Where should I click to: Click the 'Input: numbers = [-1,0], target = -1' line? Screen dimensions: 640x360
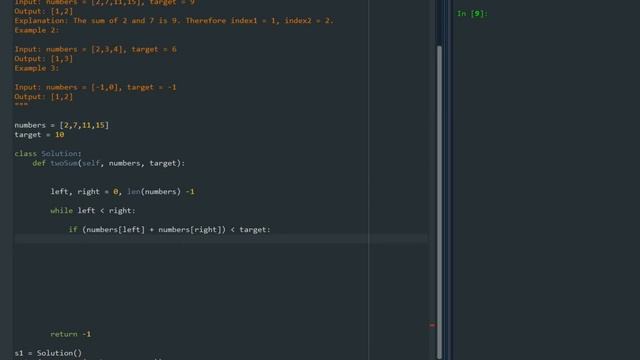96,87
